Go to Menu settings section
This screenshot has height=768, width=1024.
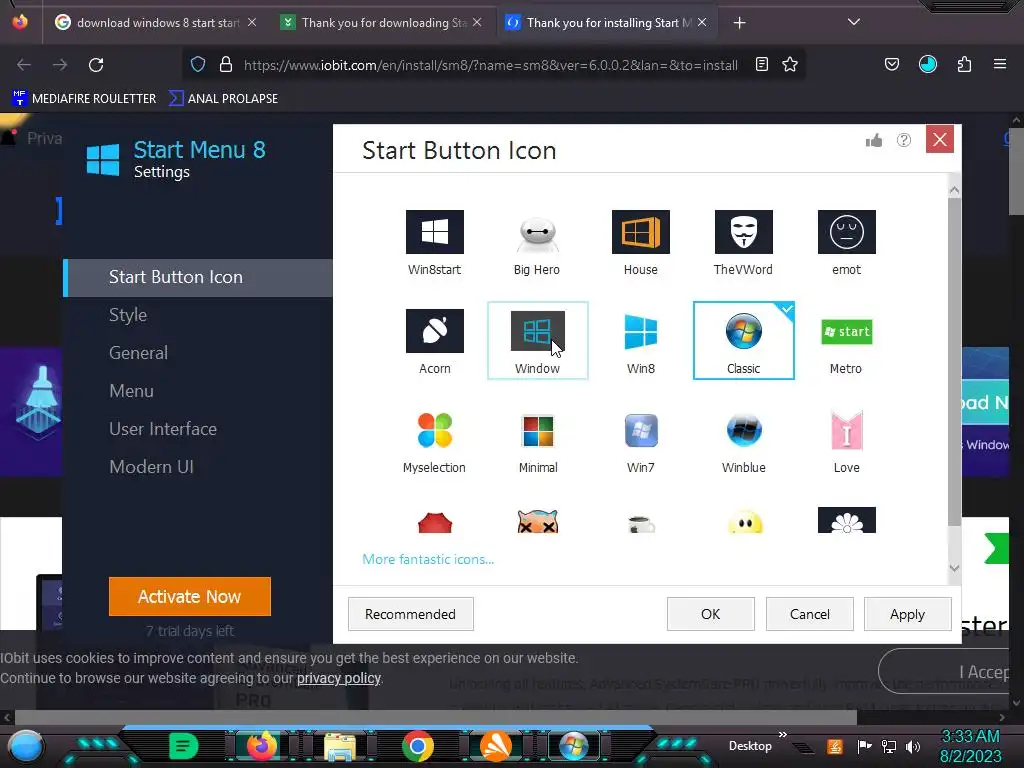[131, 391]
